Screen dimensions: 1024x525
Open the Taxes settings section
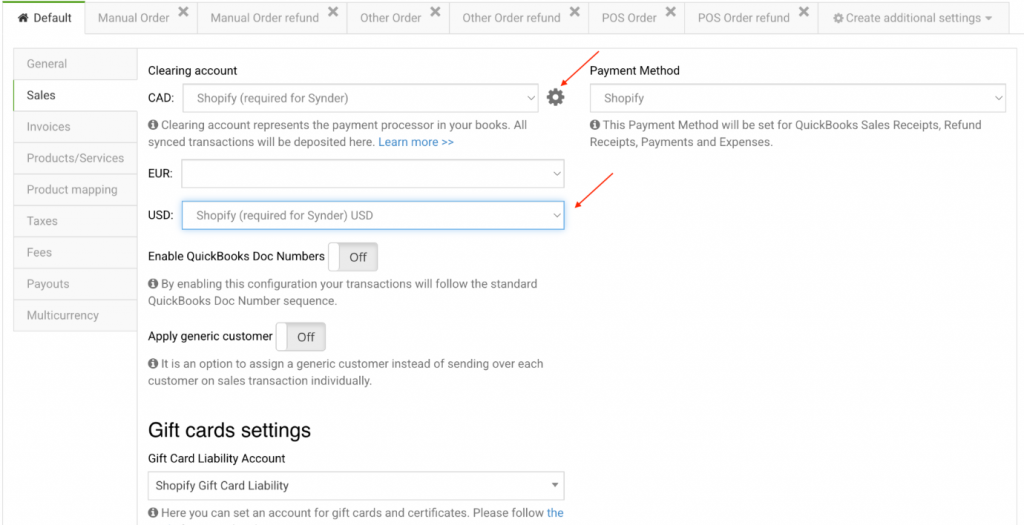pos(75,221)
